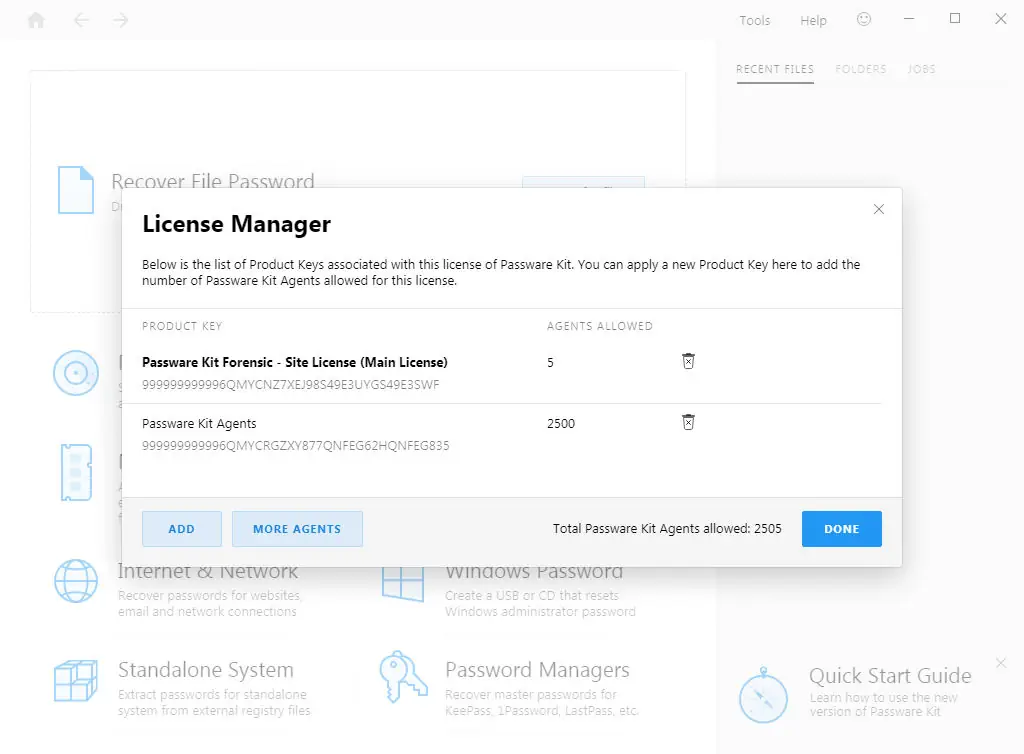Confirm with the DONE button
Screen dimensions: 1024x754
842,529
